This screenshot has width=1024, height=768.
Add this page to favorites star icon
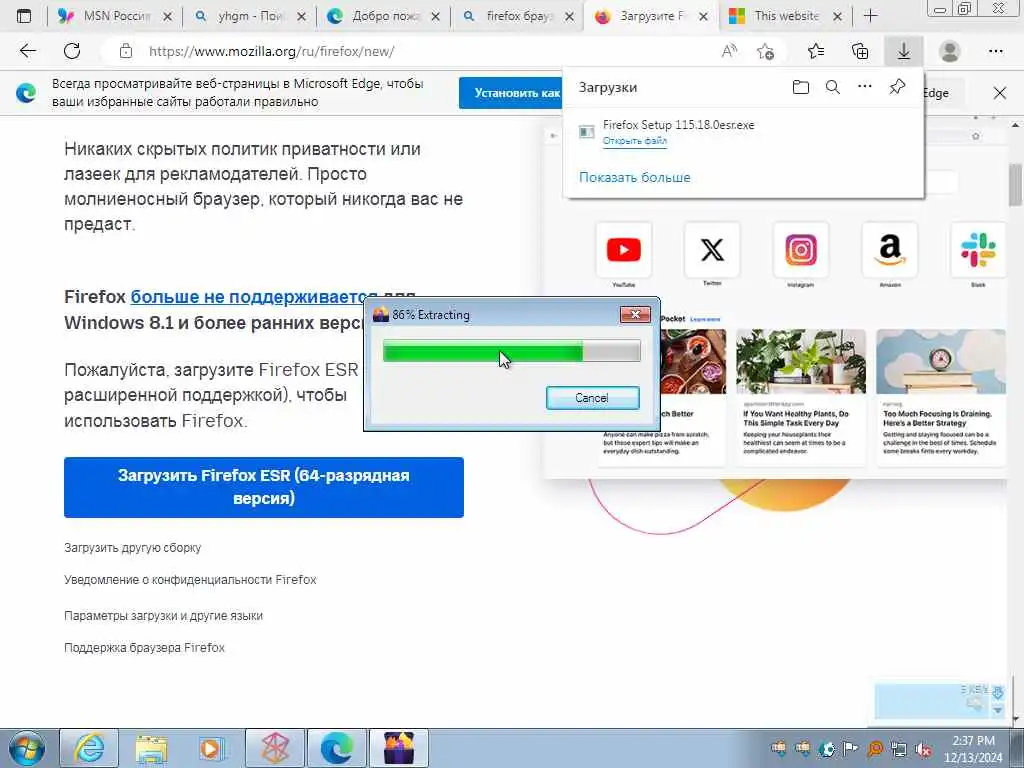coord(765,51)
